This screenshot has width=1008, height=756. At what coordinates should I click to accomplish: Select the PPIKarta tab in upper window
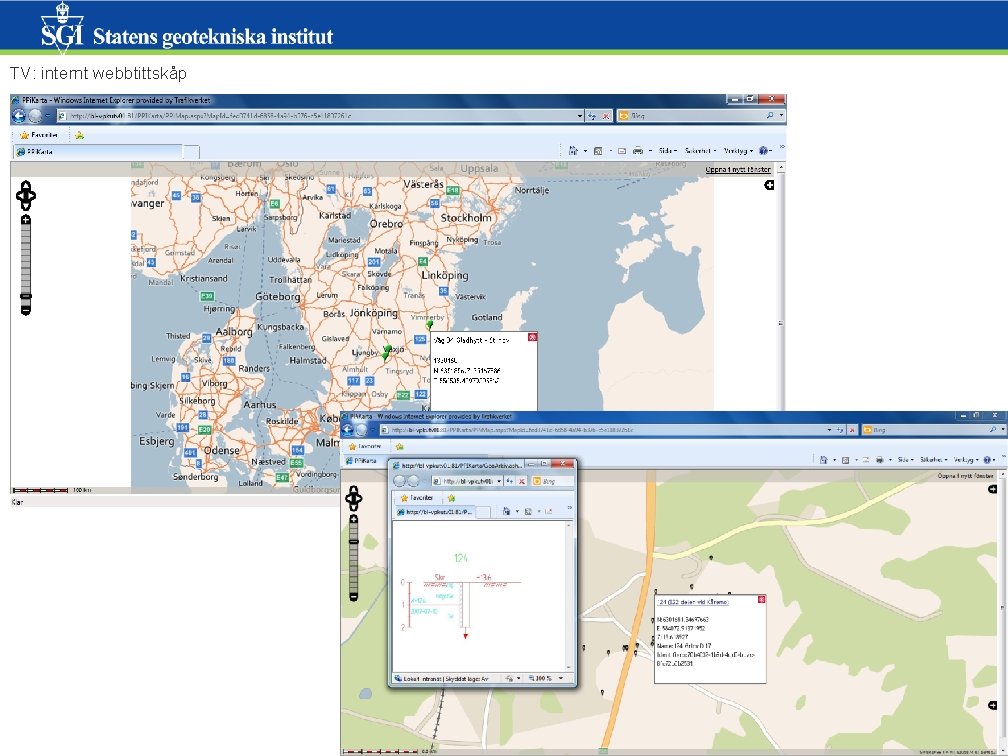pos(98,152)
